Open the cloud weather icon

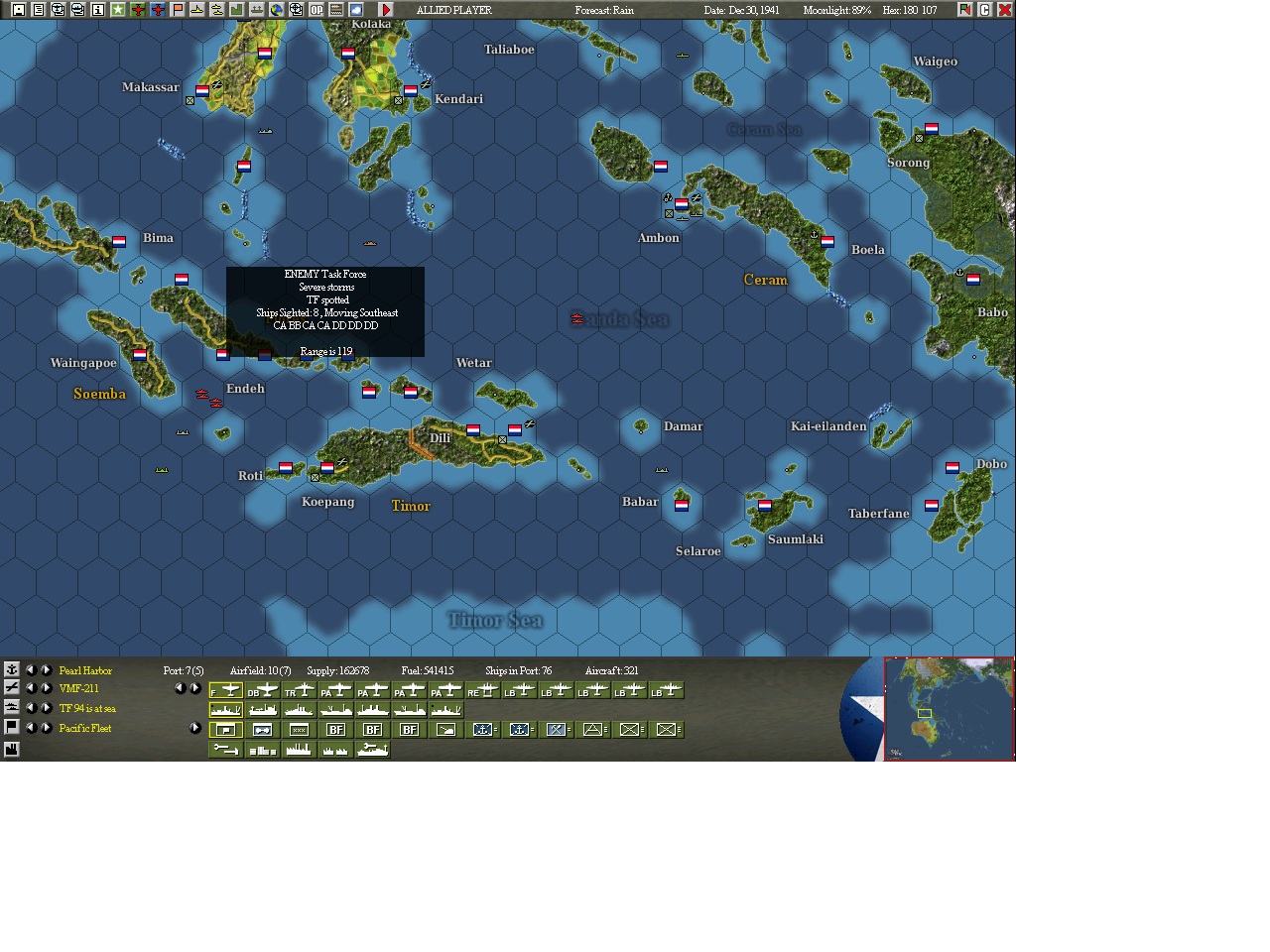pos(355,10)
